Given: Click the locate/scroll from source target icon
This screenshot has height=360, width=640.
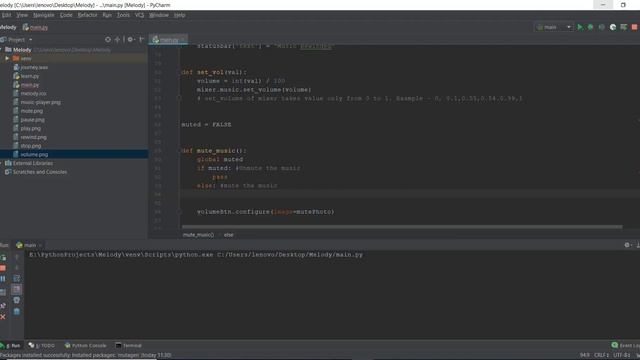Looking at the screenshot, I should (108, 40).
